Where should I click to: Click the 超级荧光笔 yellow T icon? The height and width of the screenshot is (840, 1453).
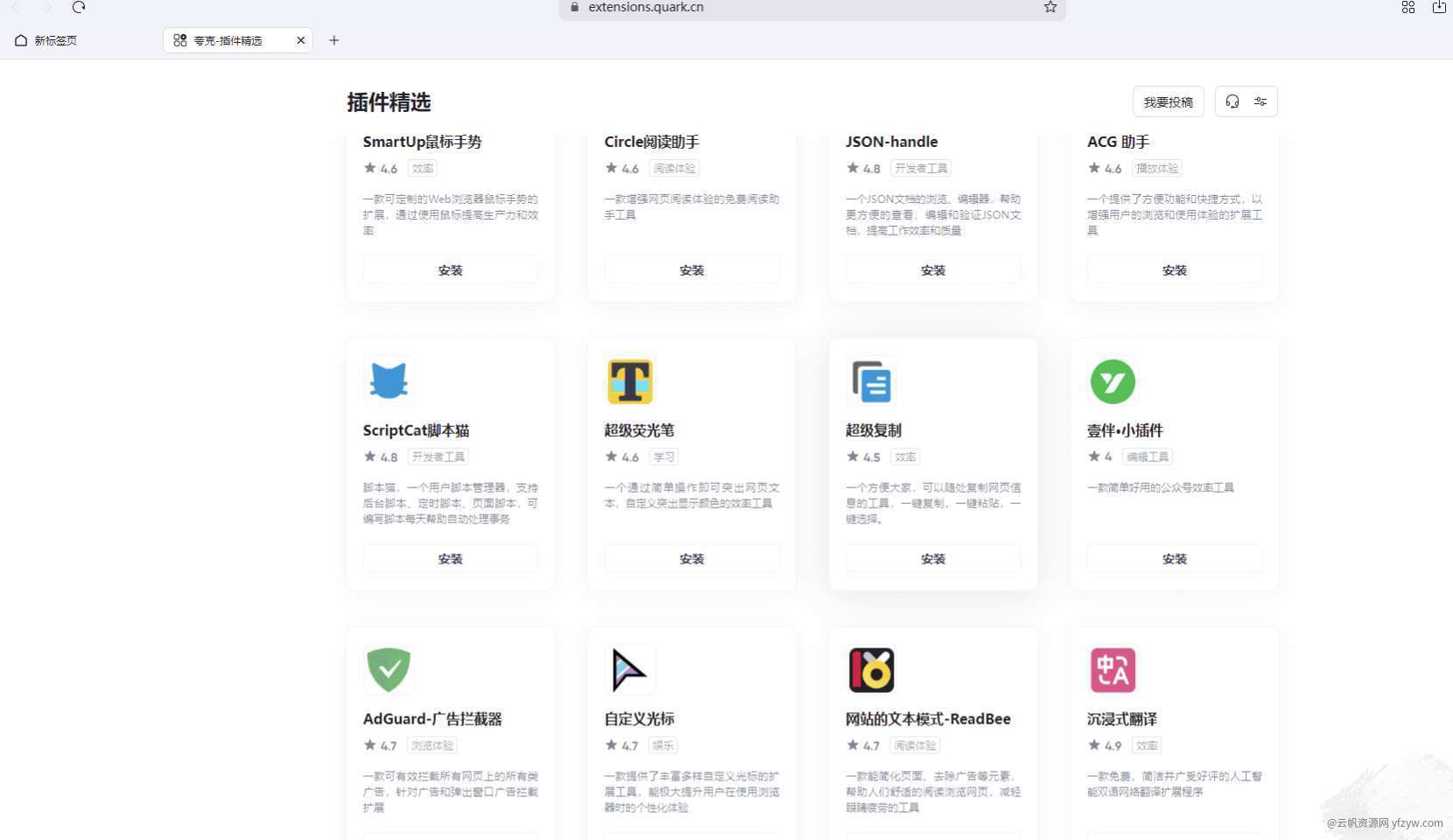630,381
